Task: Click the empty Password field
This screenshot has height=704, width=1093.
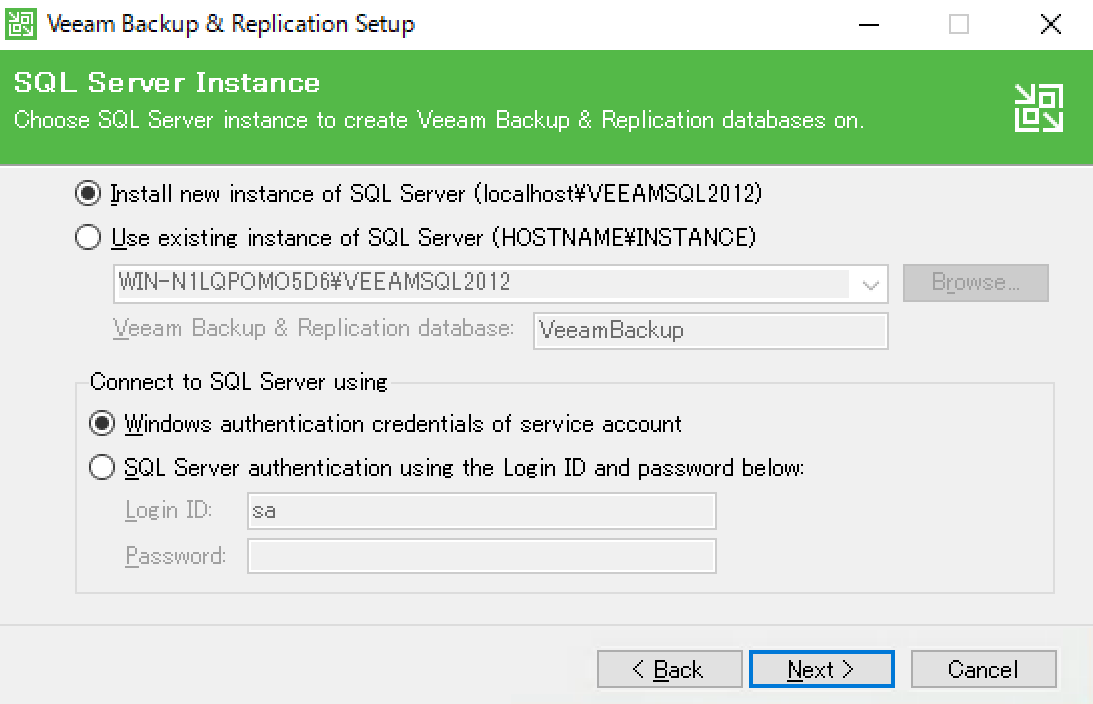Action: click(481, 556)
